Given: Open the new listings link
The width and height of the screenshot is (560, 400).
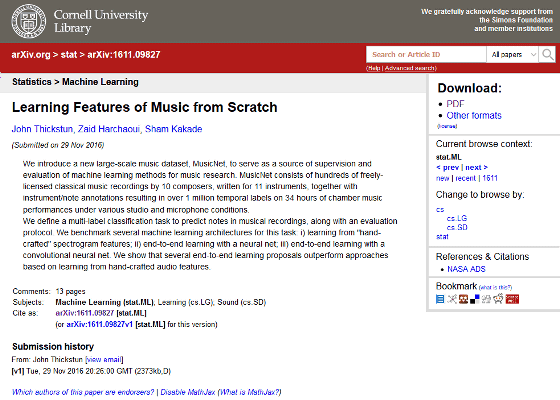Looking at the screenshot, I should pyautogui.click(x=442, y=178).
